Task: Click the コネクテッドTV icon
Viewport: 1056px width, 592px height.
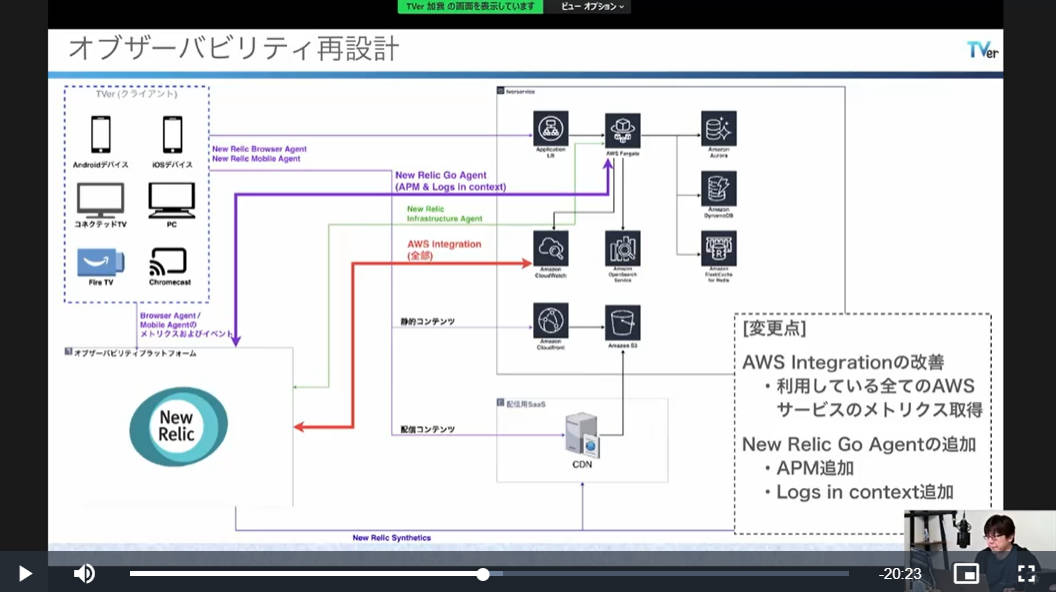Action: [100, 199]
